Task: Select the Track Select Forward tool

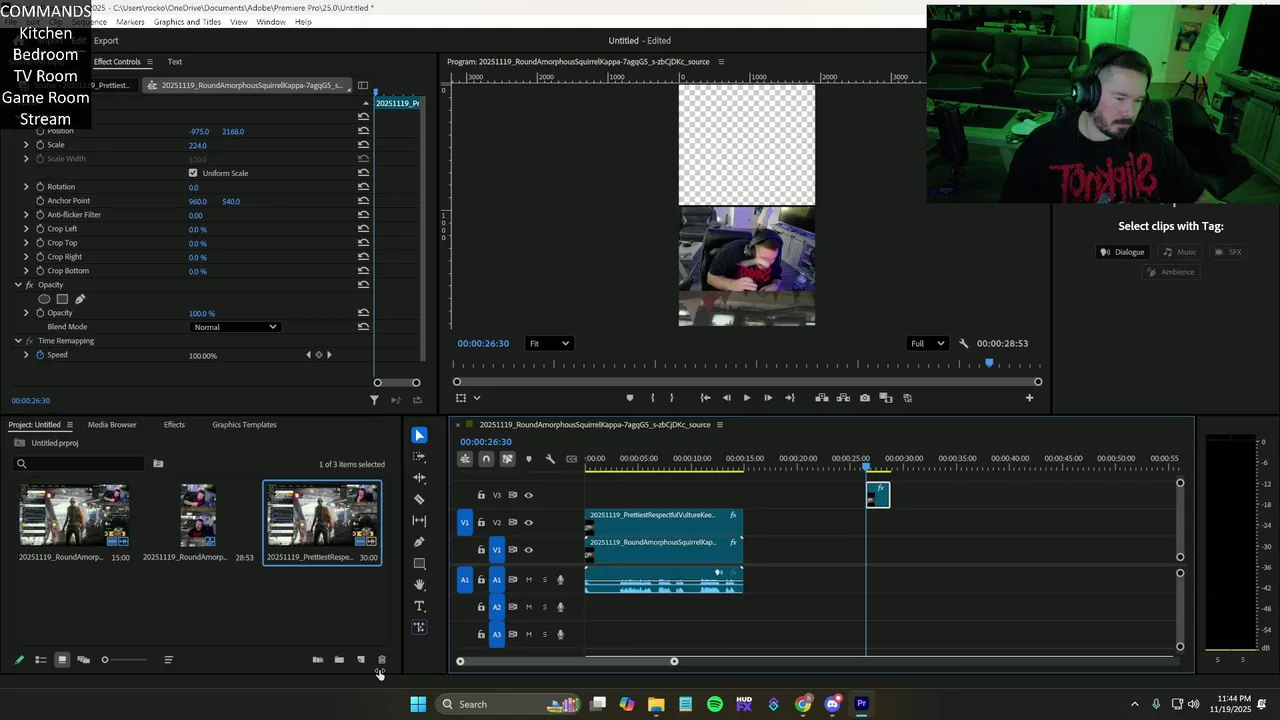Action: pyautogui.click(x=419, y=456)
